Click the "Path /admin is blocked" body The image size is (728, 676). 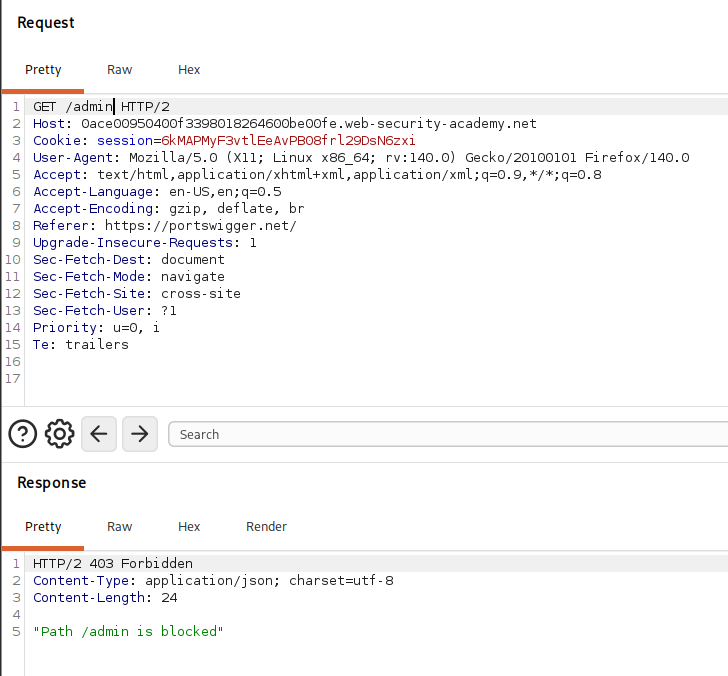pyautogui.click(x=128, y=631)
